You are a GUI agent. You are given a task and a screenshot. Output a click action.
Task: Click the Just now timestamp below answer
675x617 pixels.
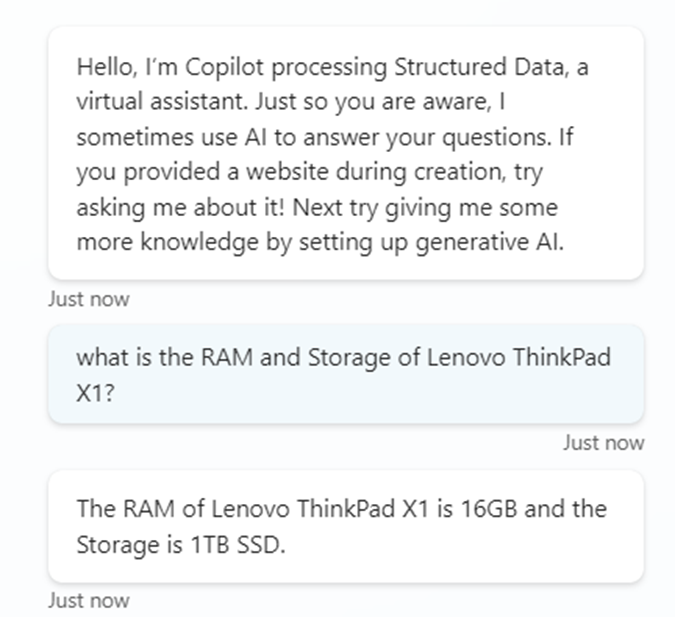88,600
